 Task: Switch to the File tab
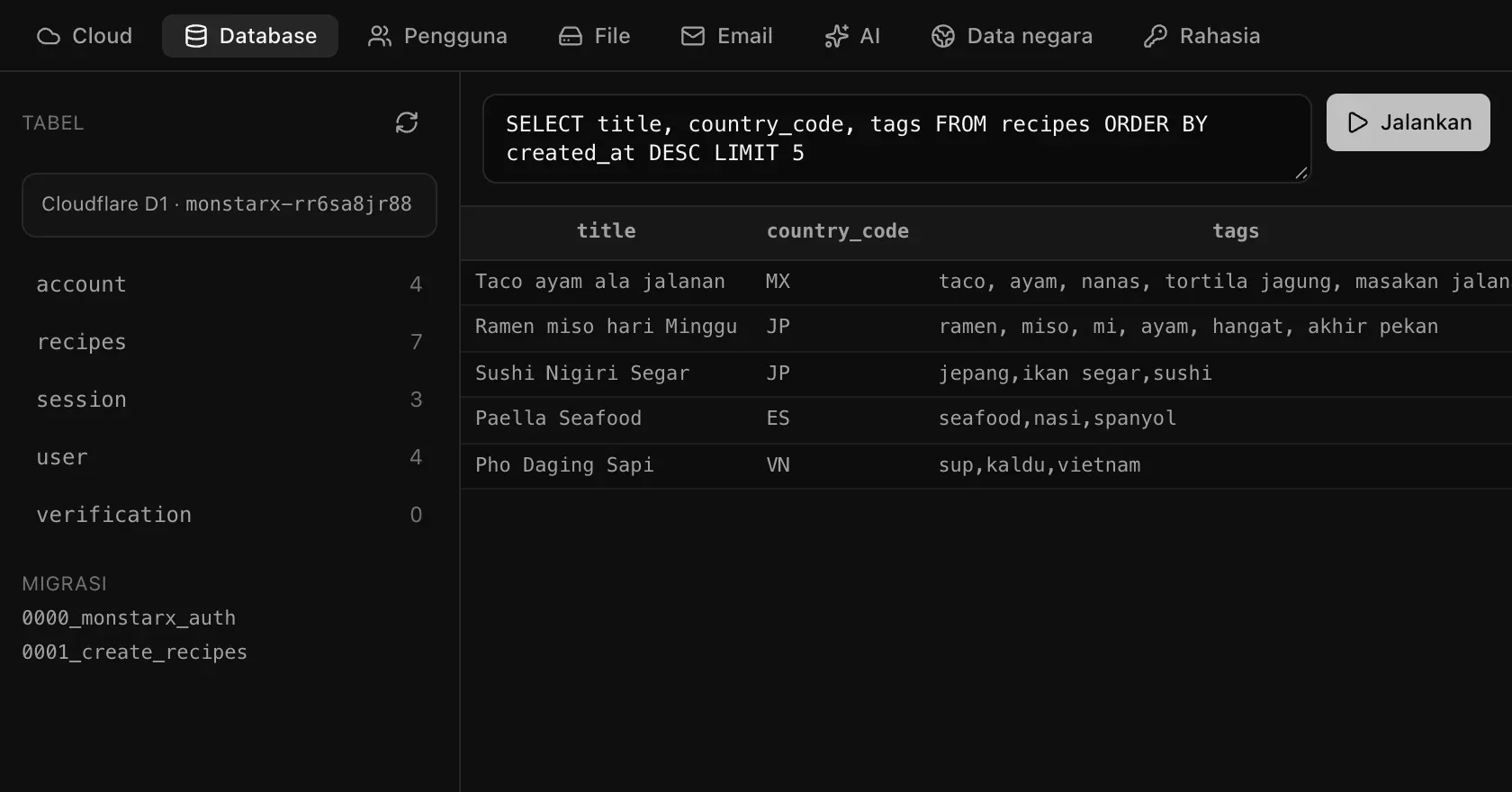click(x=595, y=36)
